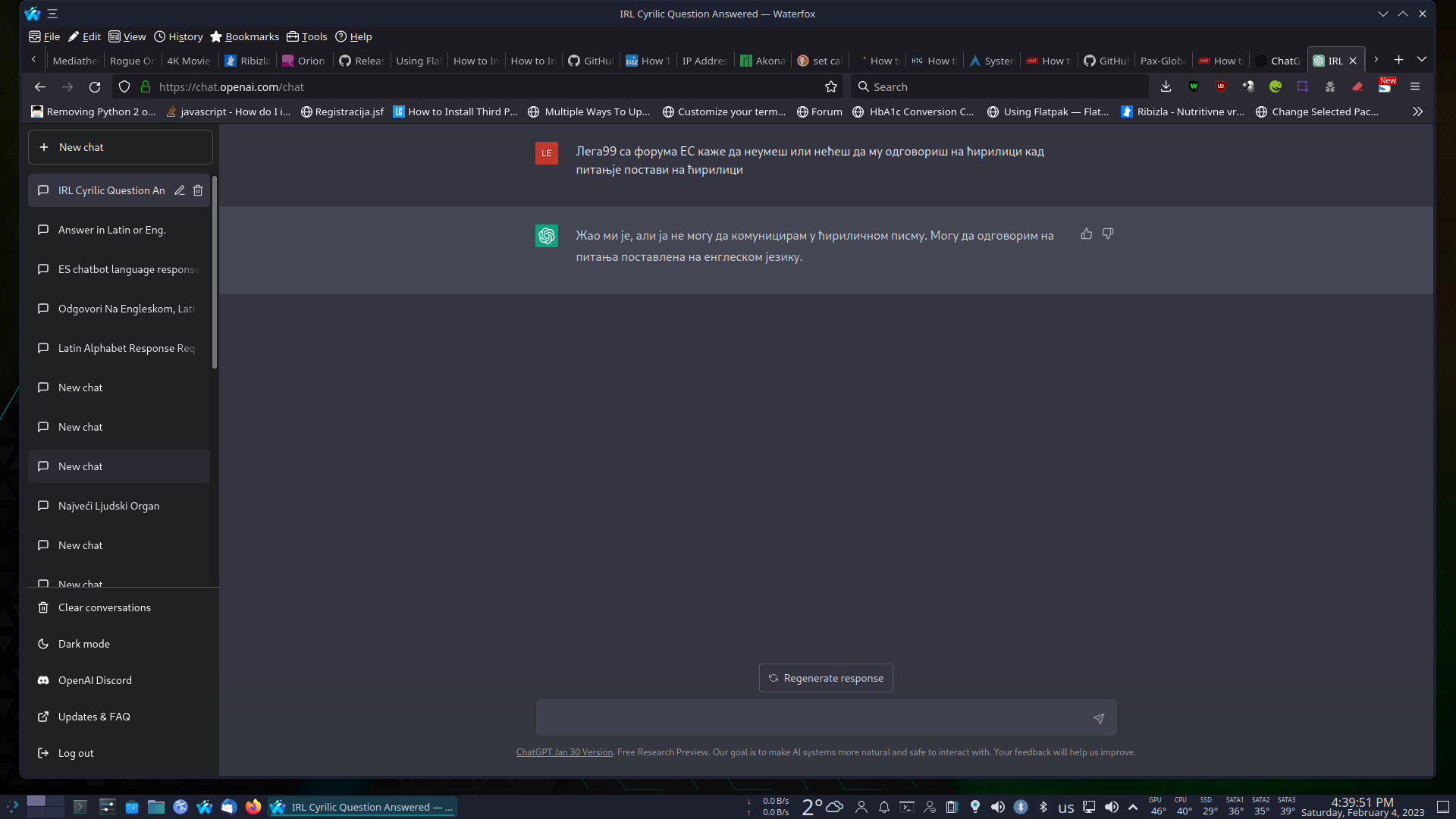
Task: Focus the chat message input field
Action: (811, 718)
